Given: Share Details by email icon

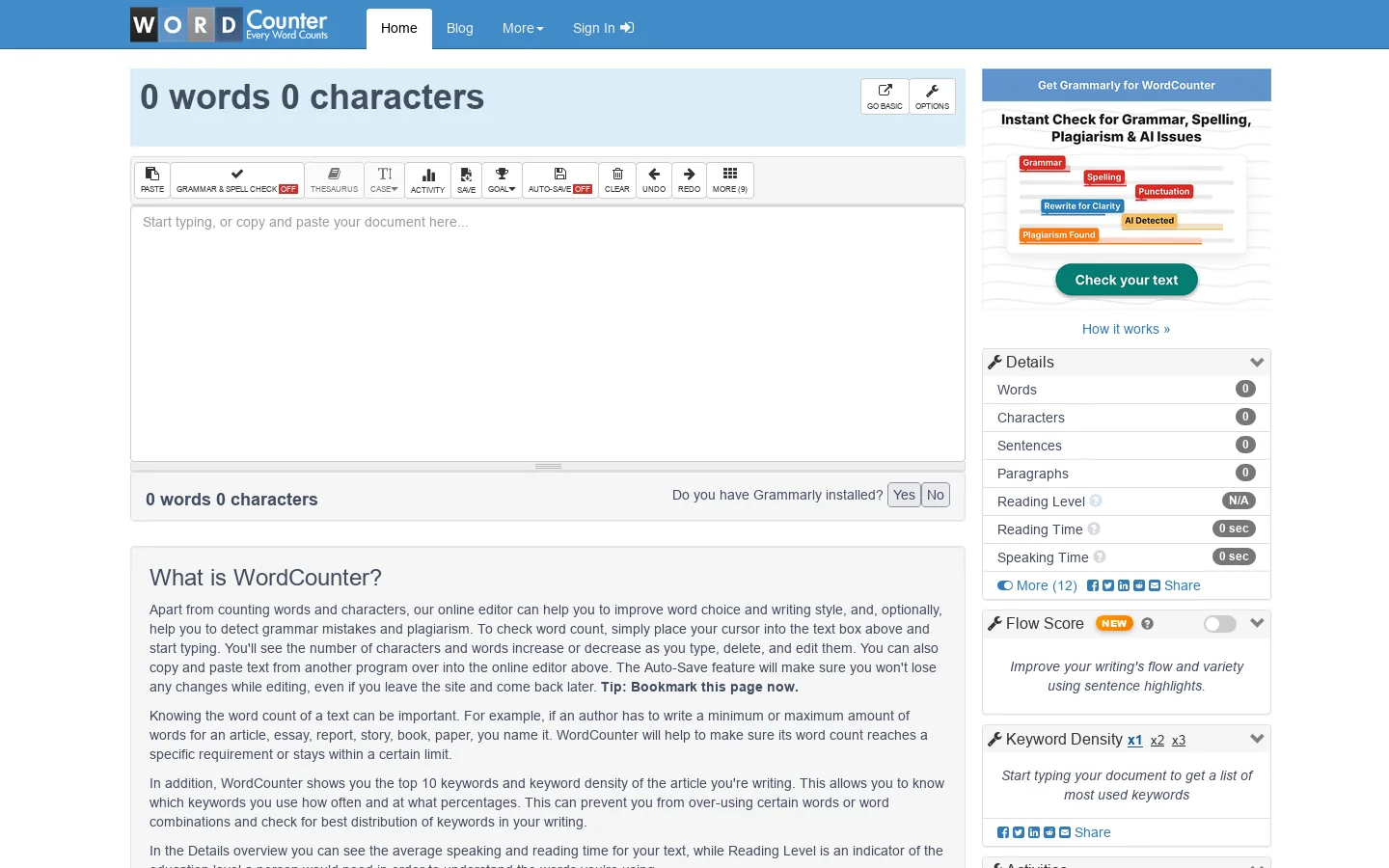Looking at the screenshot, I should coord(1155,585).
